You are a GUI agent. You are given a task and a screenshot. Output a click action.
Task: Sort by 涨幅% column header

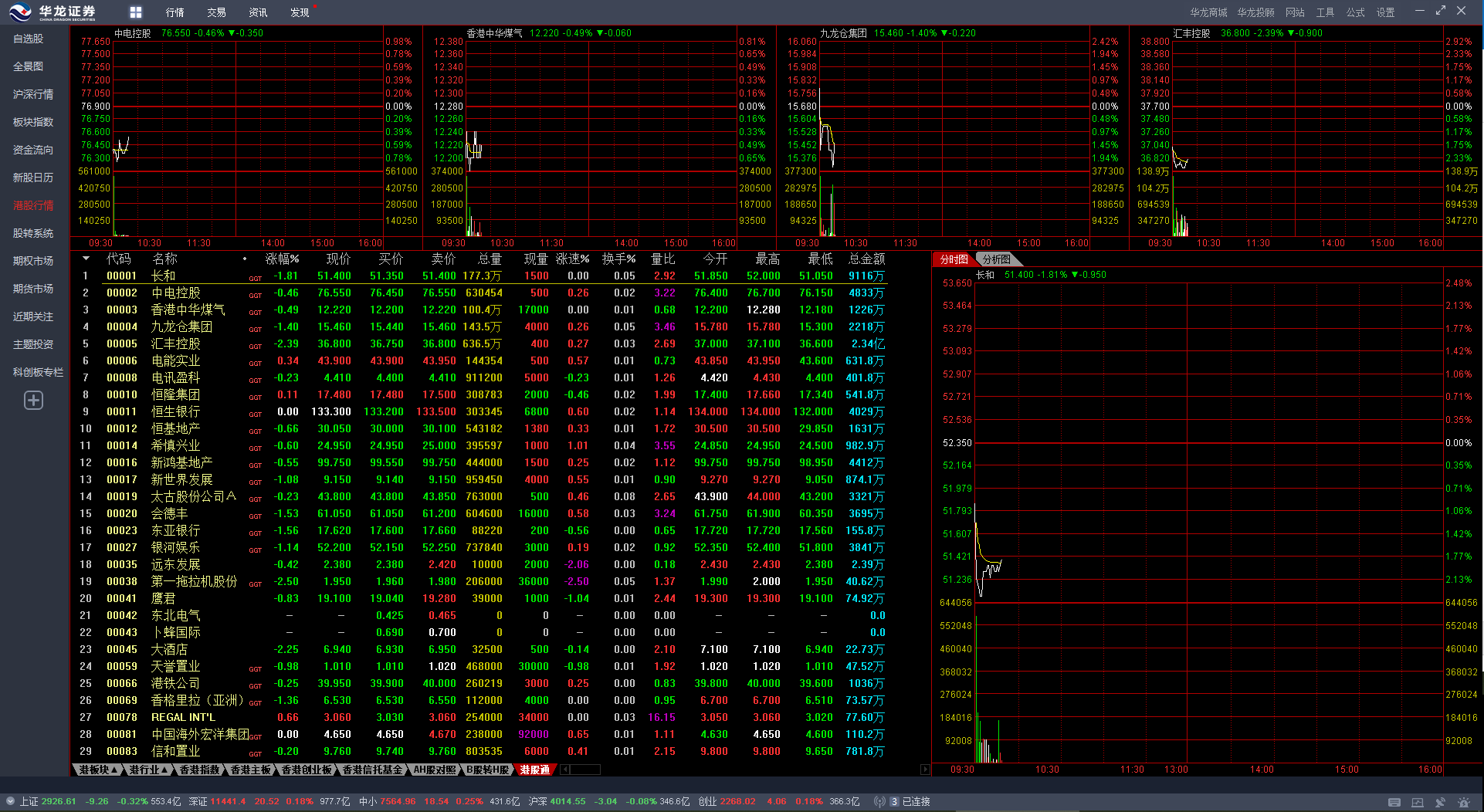[x=282, y=259]
